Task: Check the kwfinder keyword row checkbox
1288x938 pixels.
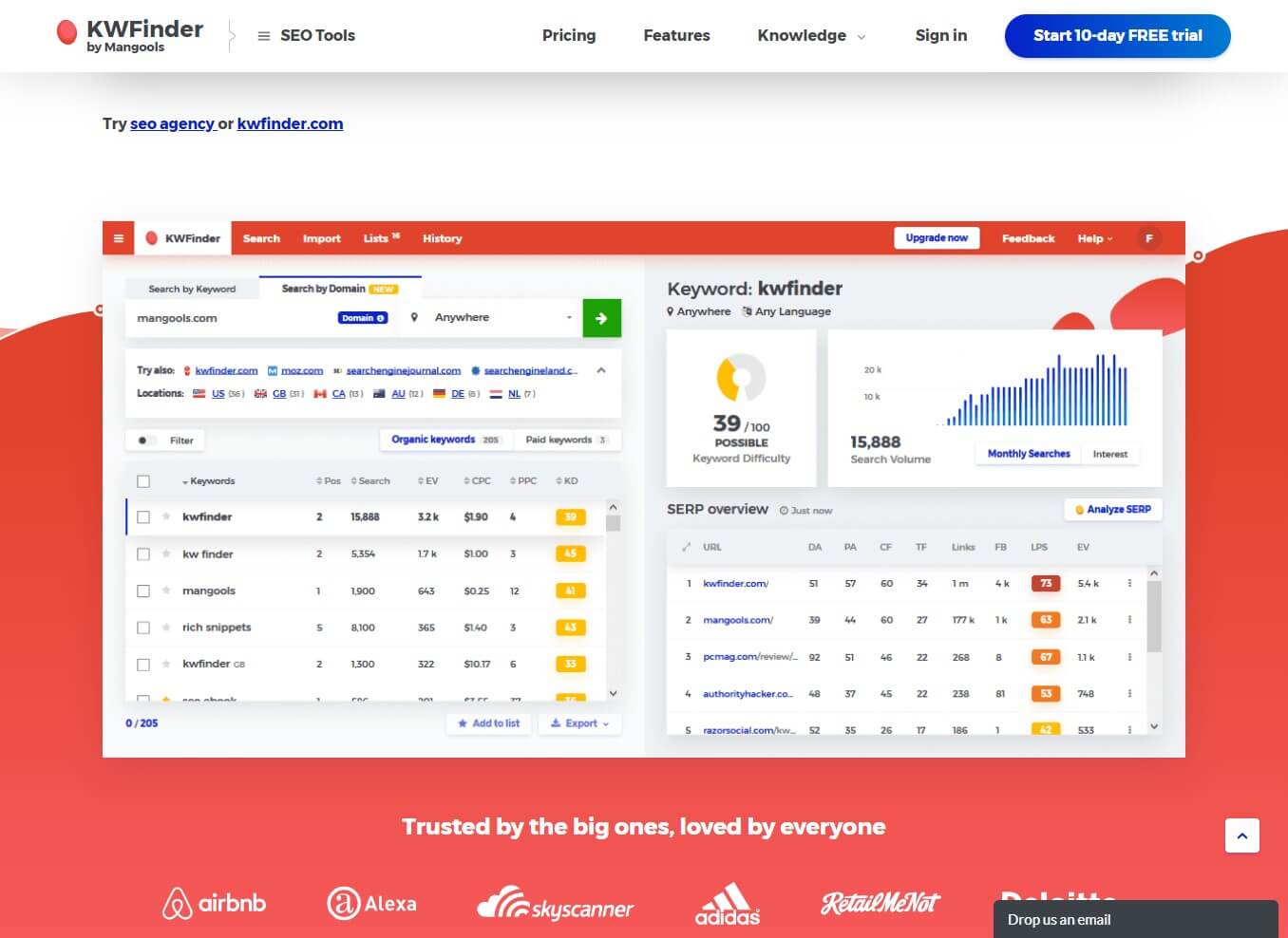Action: click(x=143, y=517)
